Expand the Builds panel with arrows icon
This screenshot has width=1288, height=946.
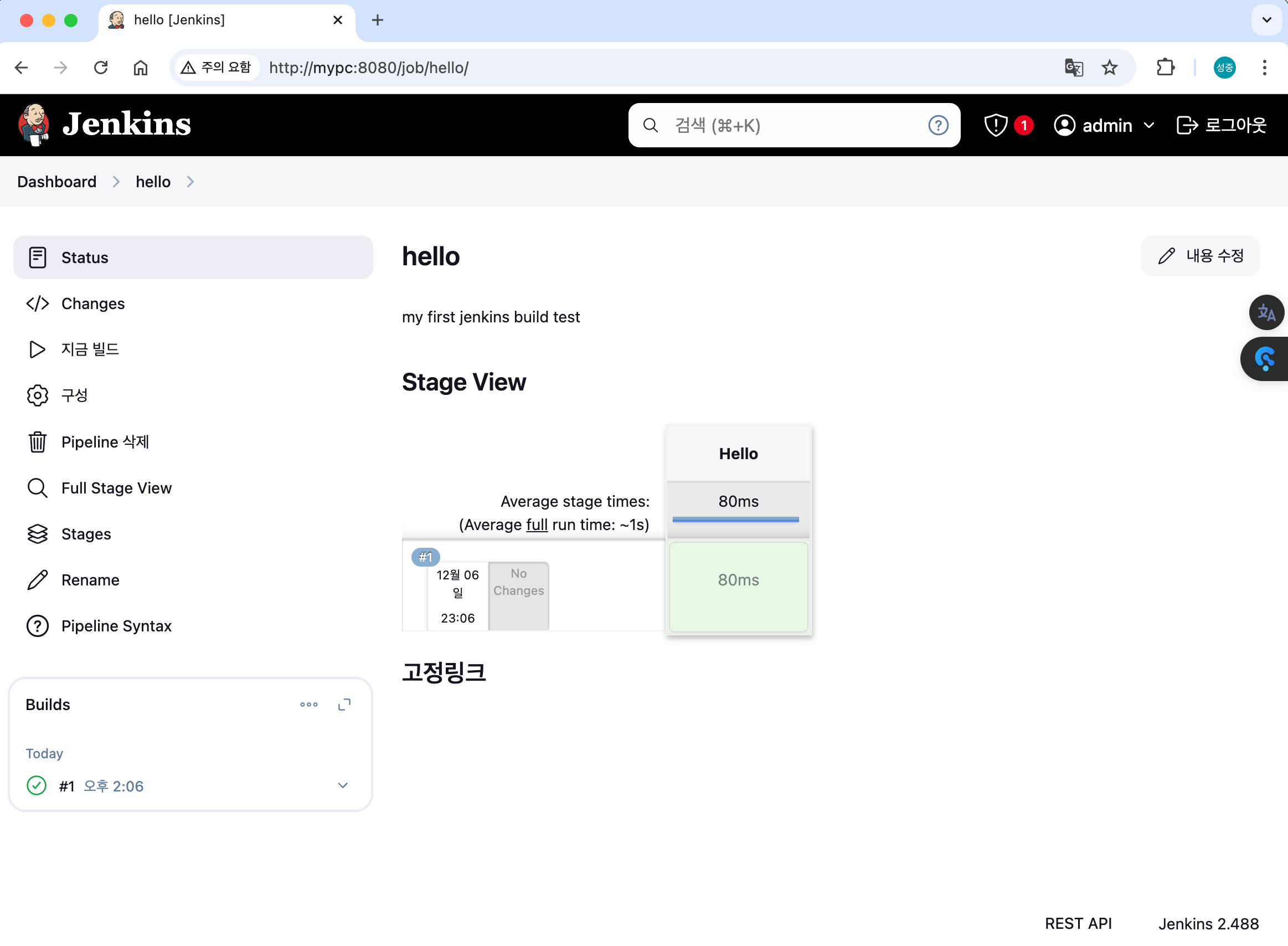pos(344,705)
